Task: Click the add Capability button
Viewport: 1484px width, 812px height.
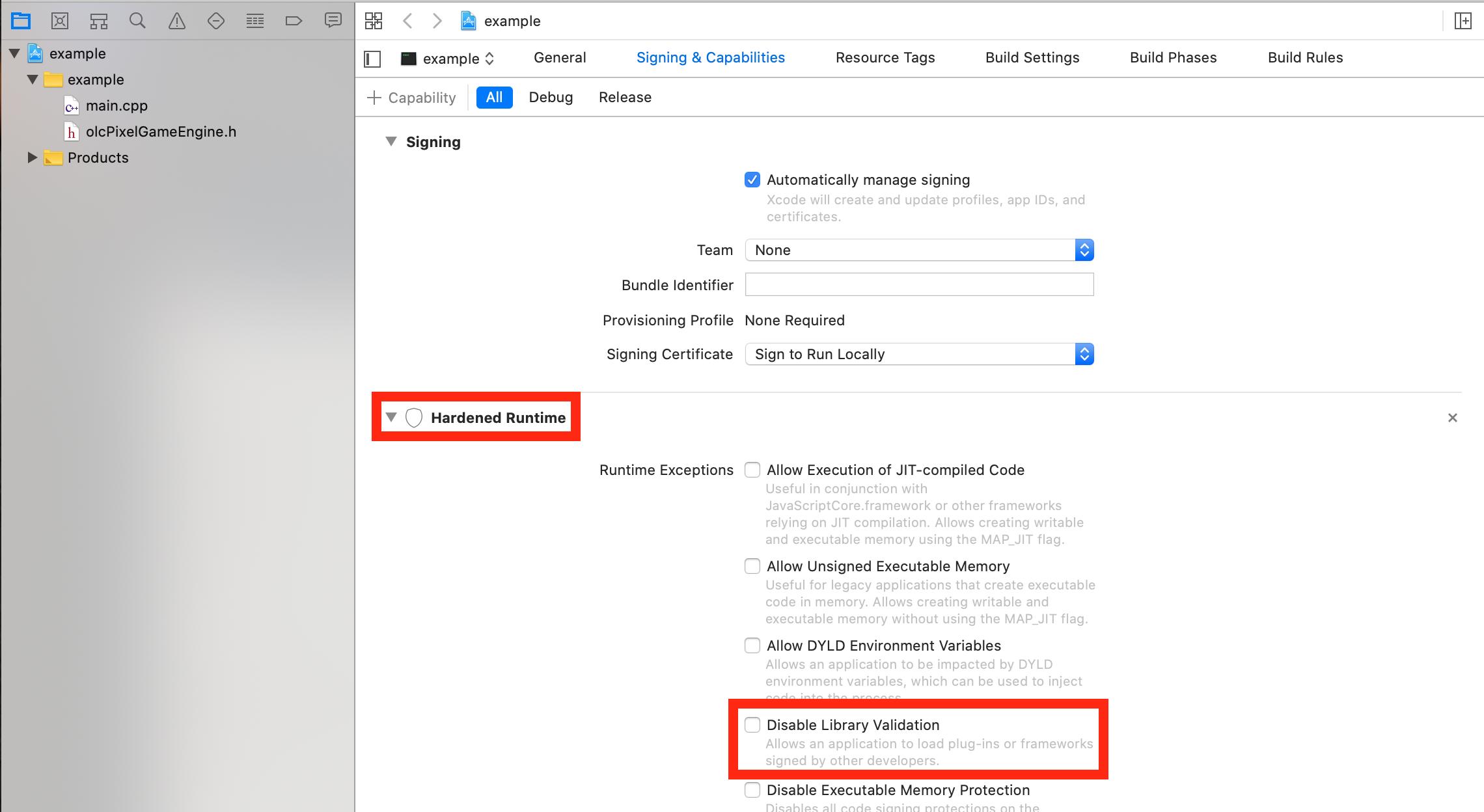Action: (x=411, y=98)
